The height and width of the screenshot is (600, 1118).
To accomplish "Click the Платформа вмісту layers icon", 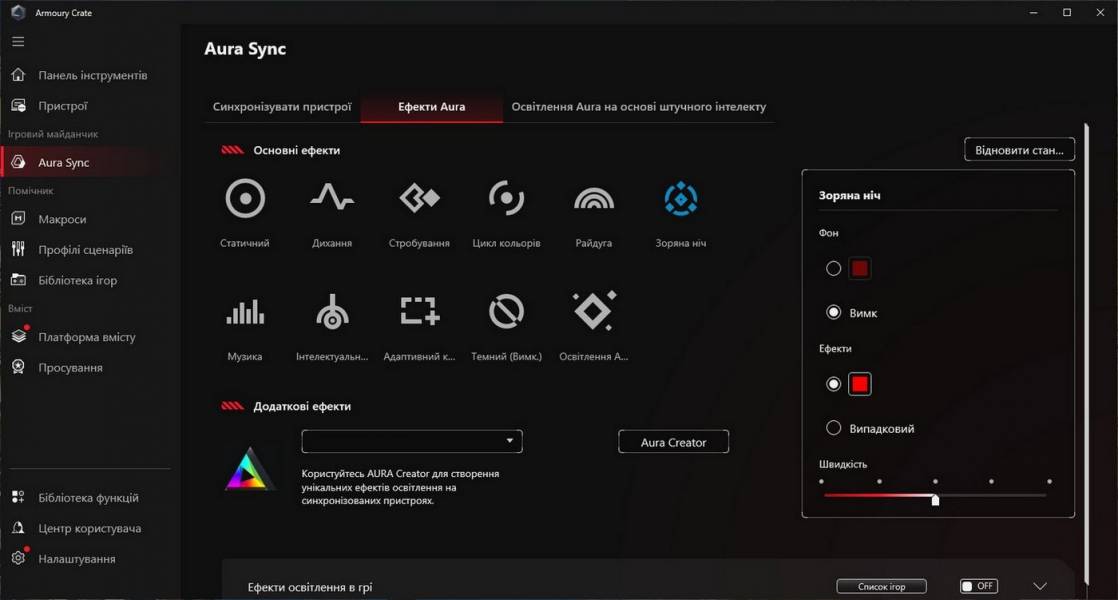I will 19,336.
